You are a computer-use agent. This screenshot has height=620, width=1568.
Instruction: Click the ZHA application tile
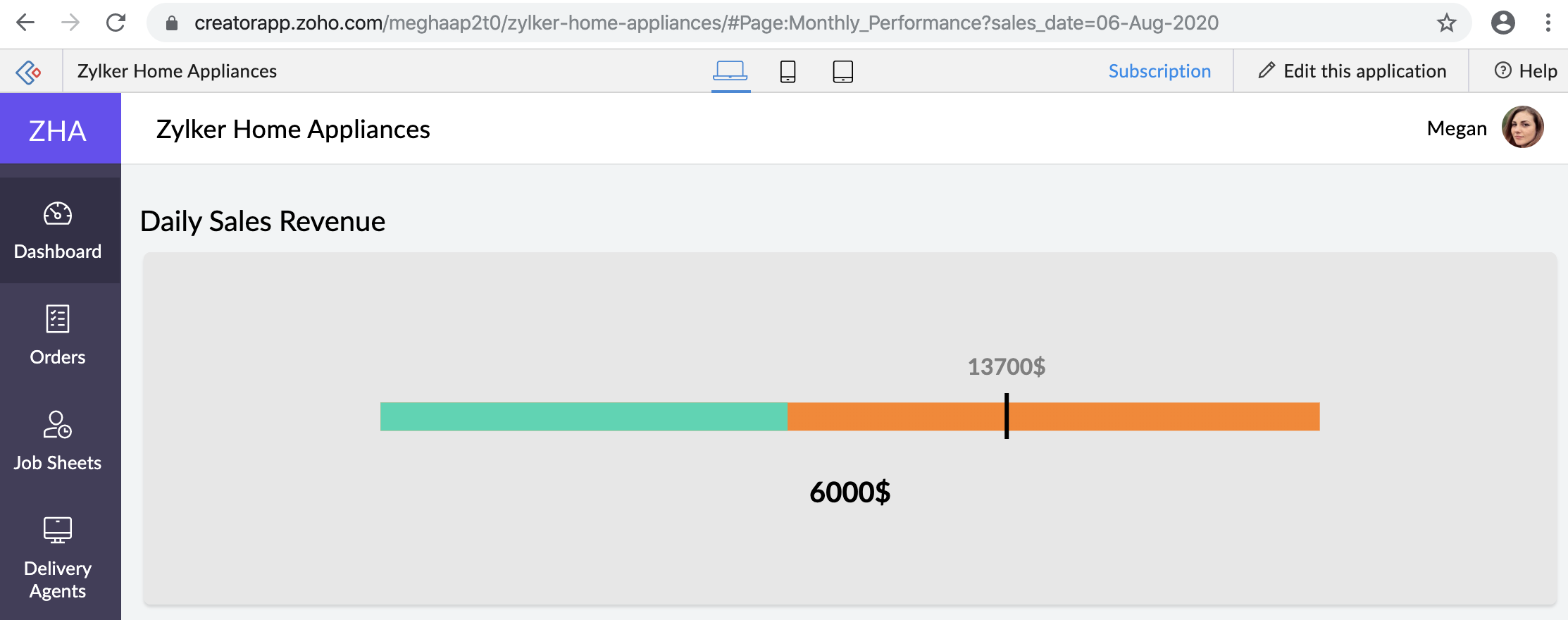click(58, 130)
